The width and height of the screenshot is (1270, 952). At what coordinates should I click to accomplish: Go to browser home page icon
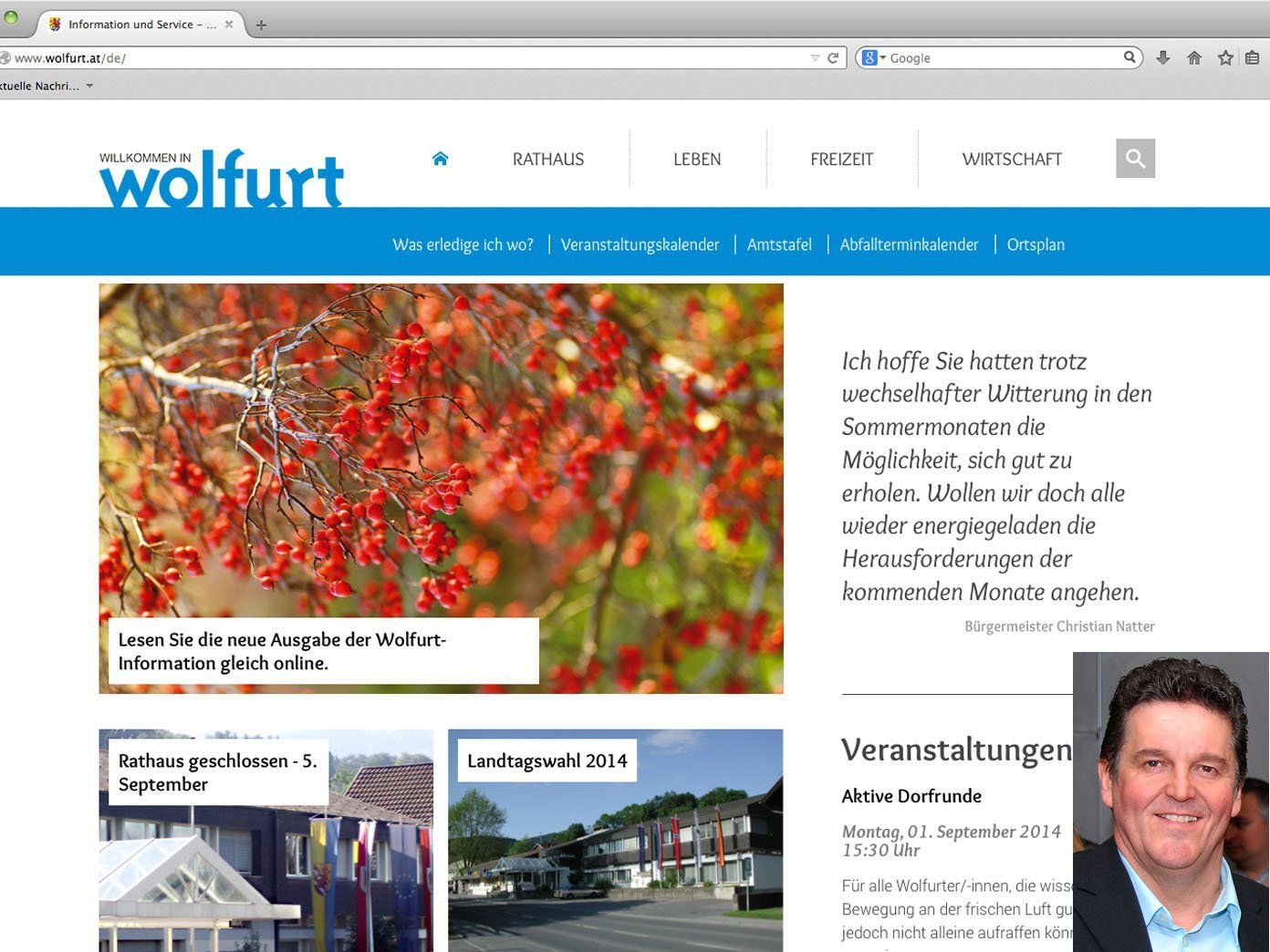1194,57
